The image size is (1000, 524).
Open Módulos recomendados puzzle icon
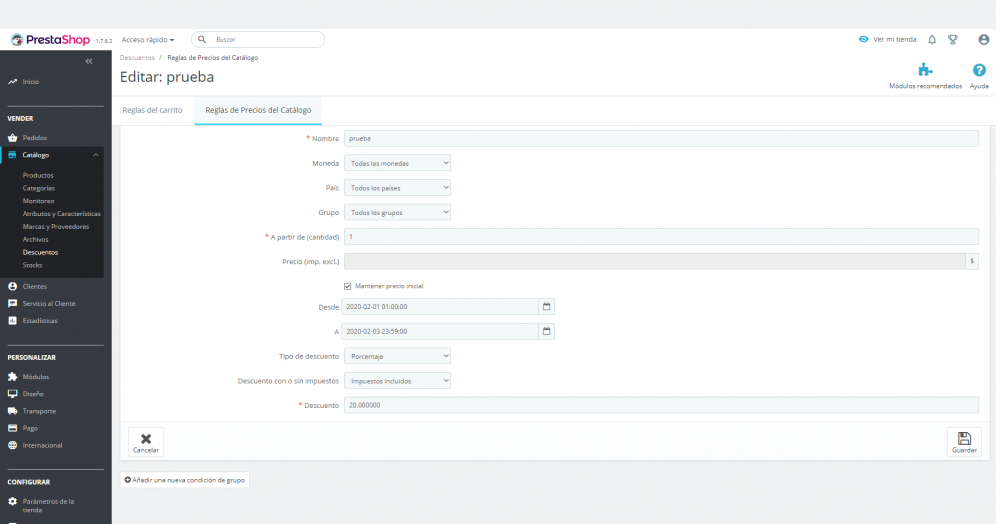point(925,69)
